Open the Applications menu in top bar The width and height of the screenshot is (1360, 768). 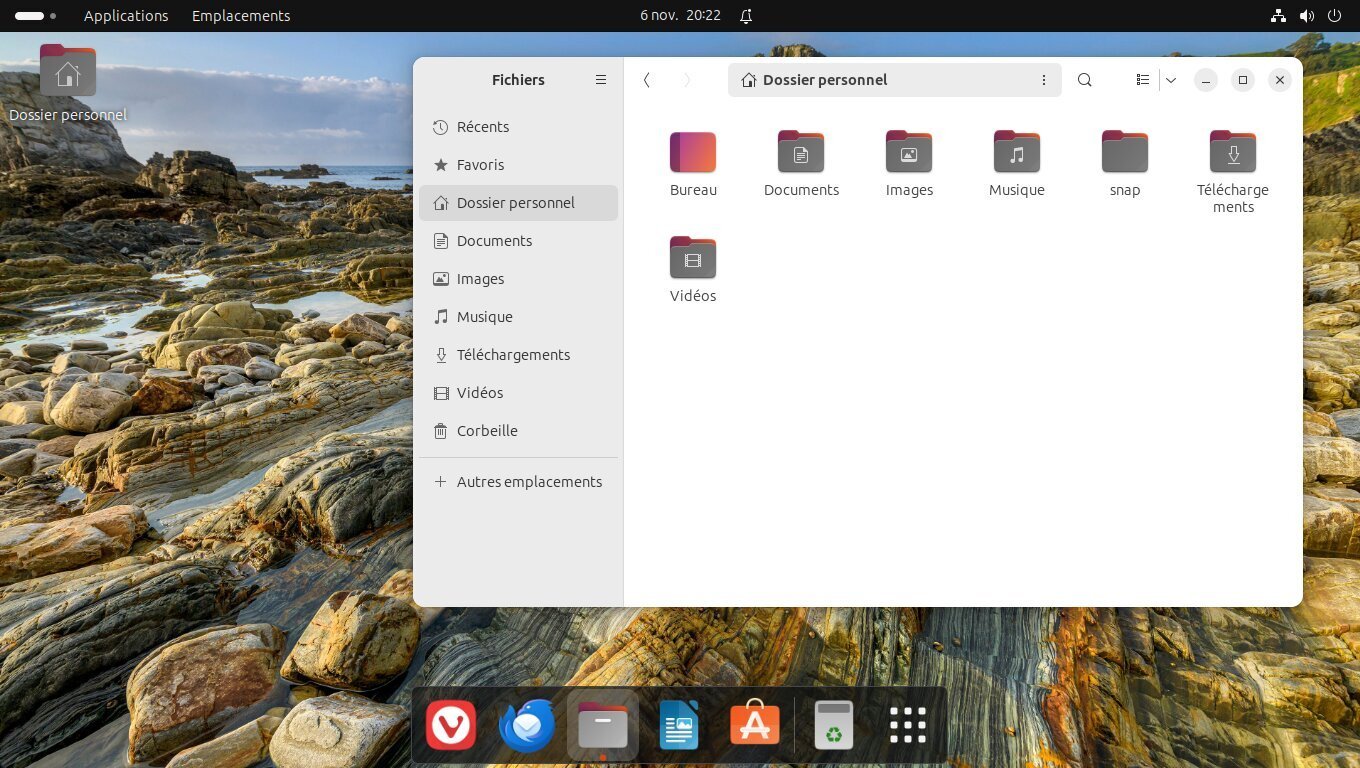pyautogui.click(x=126, y=16)
